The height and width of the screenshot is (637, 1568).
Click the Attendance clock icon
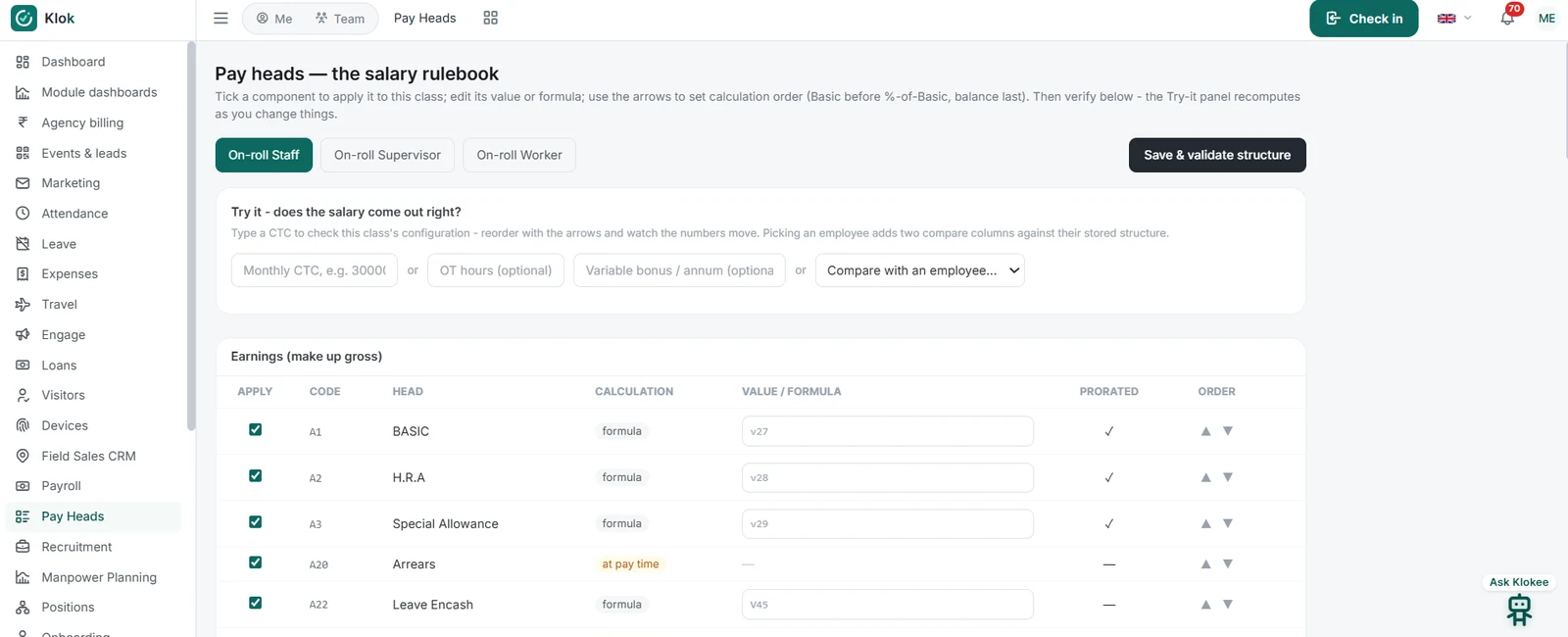tap(23, 214)
